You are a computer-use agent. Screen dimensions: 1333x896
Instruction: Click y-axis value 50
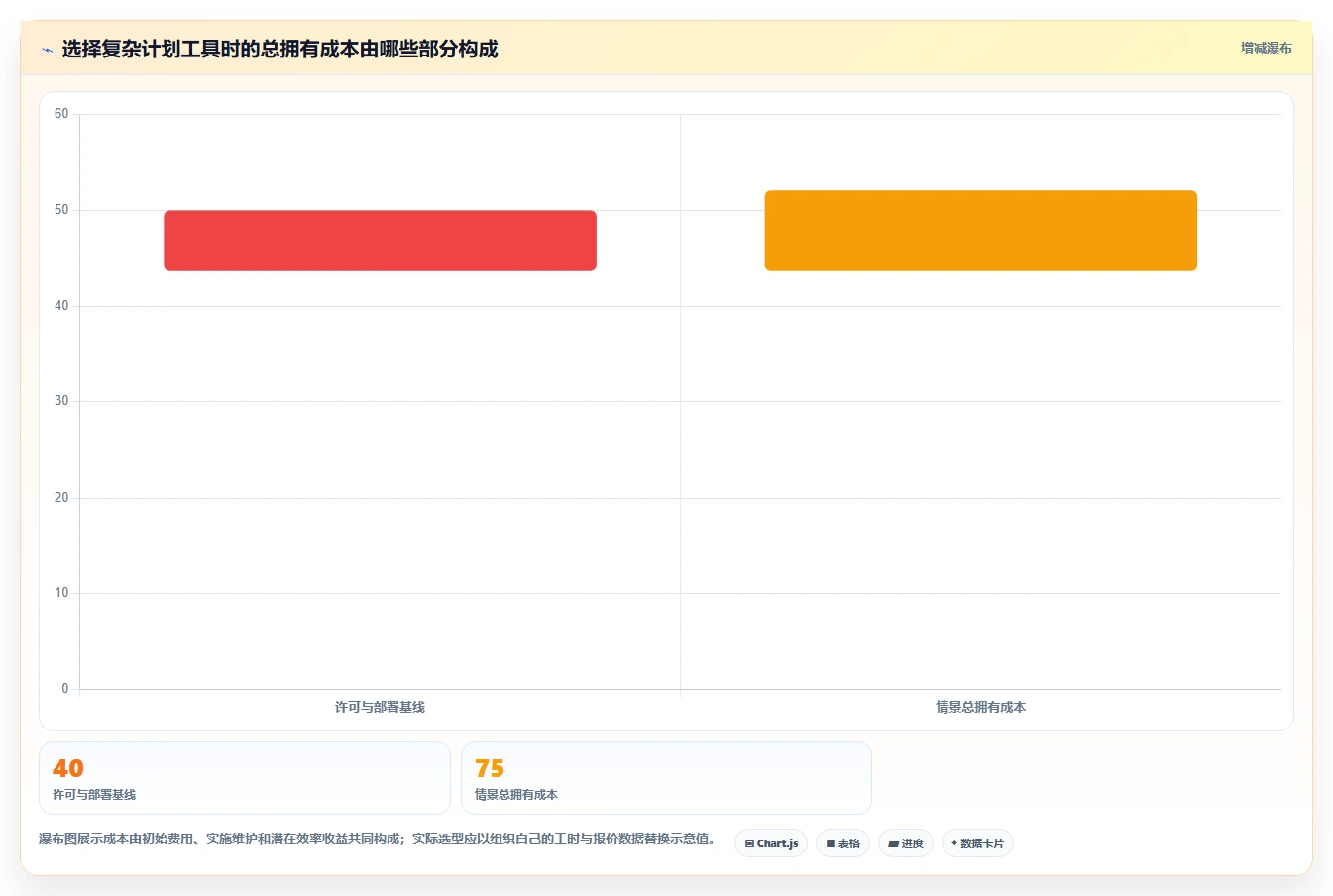61,210
